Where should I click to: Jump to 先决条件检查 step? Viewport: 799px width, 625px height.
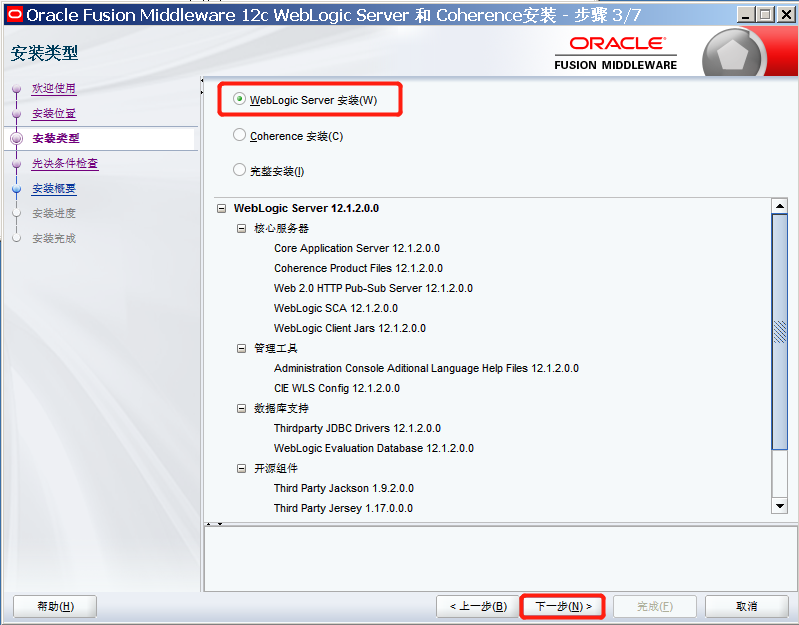(65, 163)
